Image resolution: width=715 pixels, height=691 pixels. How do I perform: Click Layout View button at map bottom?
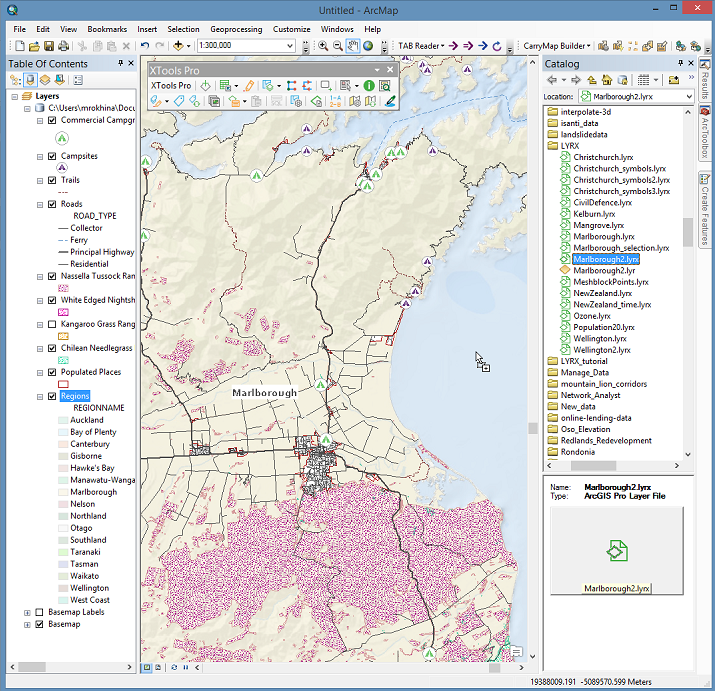click(158, 667)
